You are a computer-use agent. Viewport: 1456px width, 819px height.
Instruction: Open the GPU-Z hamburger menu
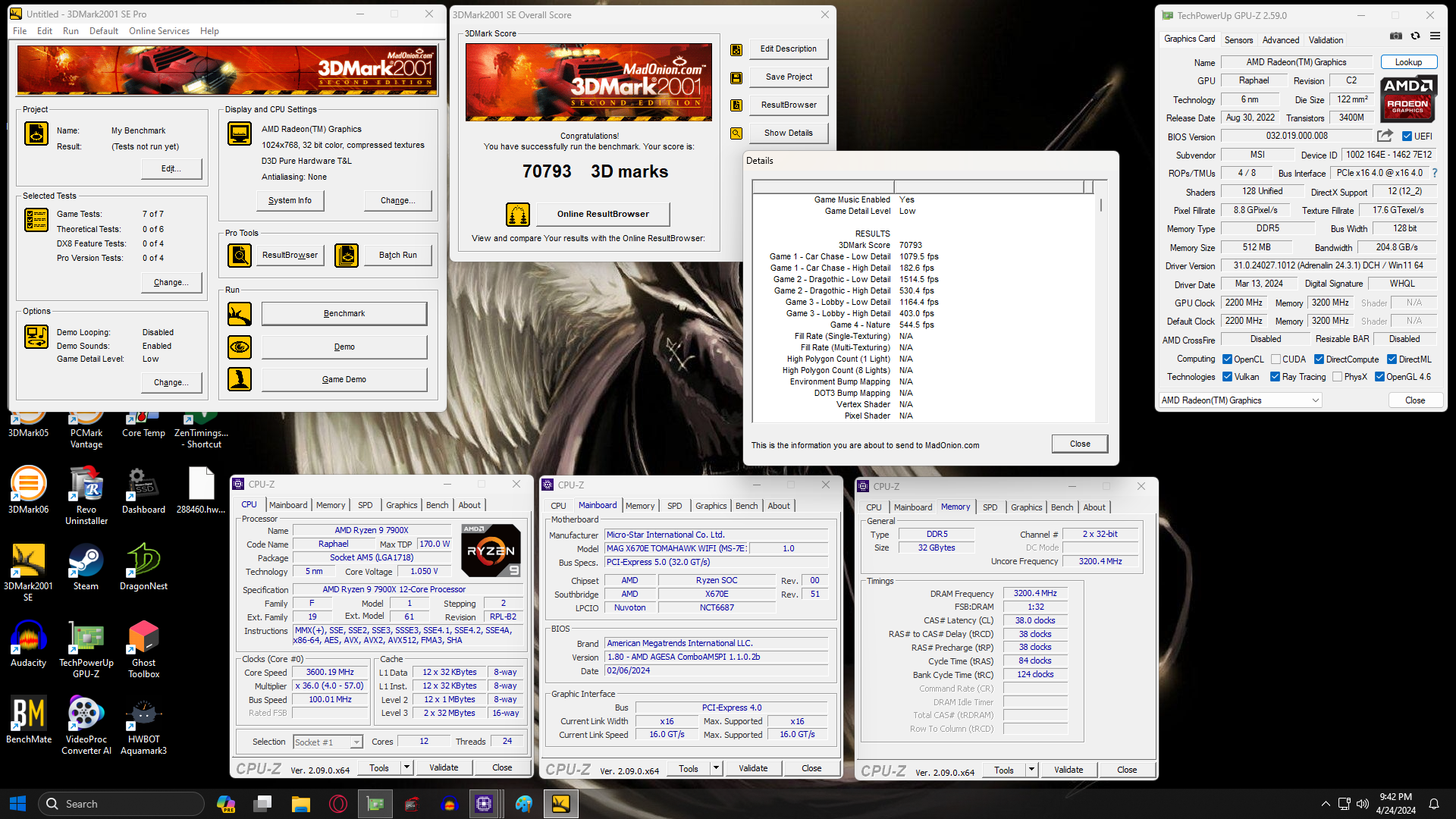[1435, 36]
